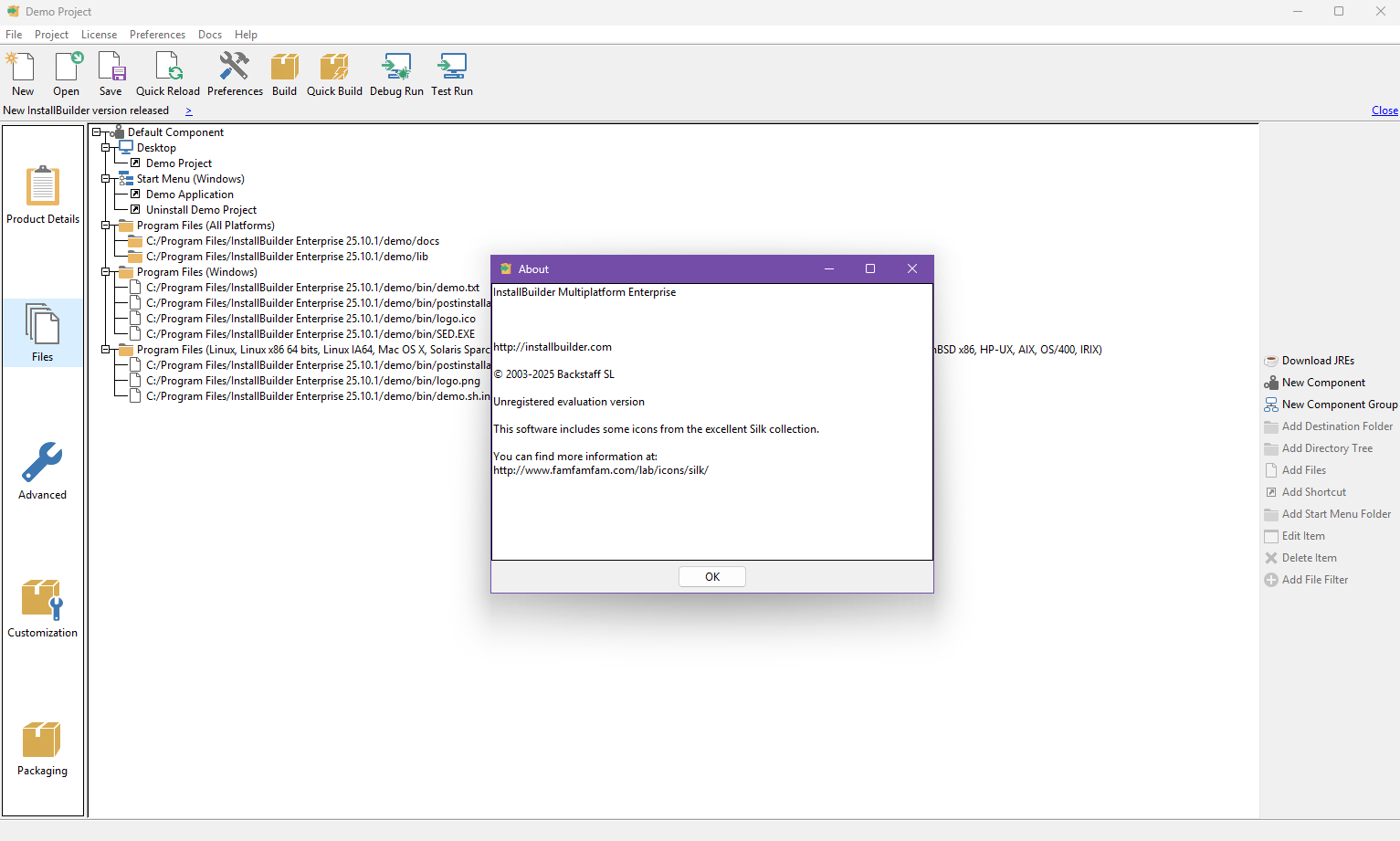Select the Start Menu (Windows) tree item
Screen dimensions: 1400x841
tap(191, 179)
